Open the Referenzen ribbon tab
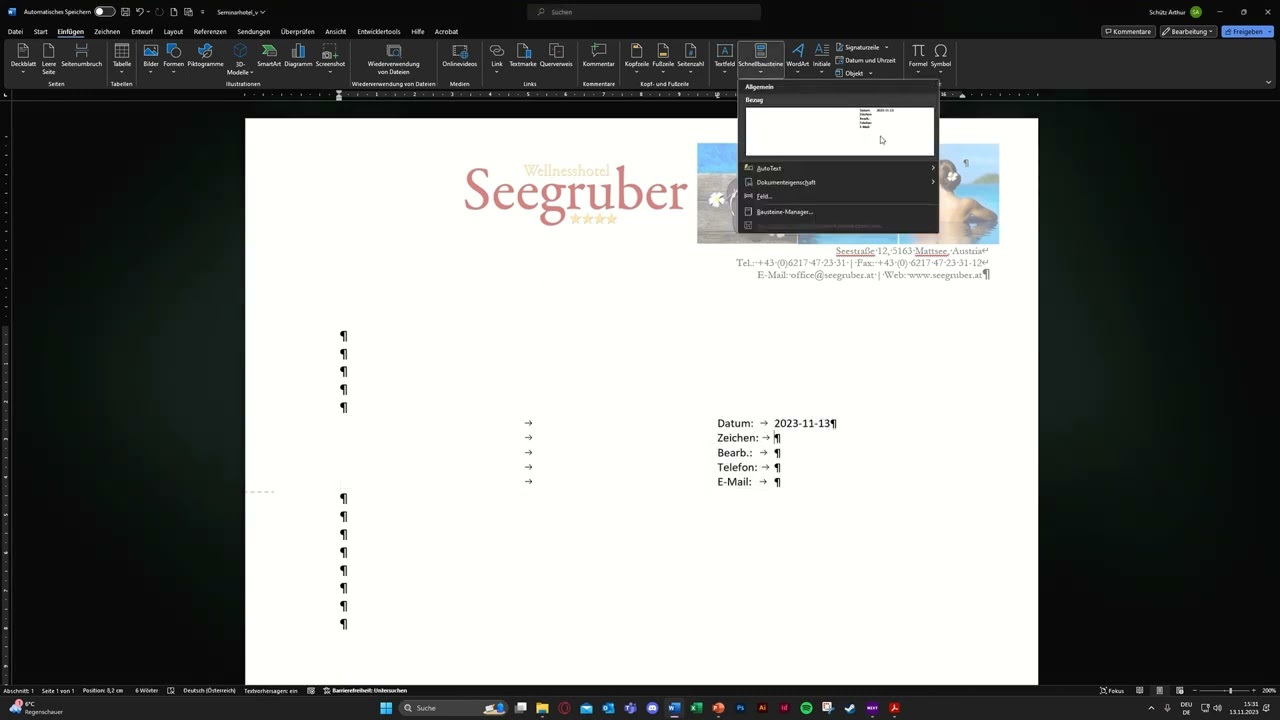Image resolution: width=1280 pixels, height=720 pixels. click(x=210, y=31)
